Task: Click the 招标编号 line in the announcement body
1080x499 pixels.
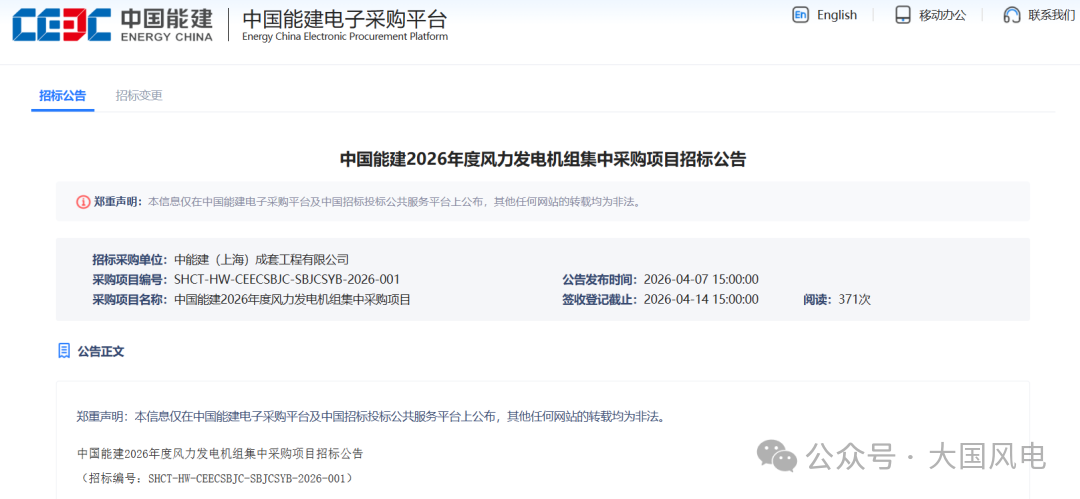Action: tap(217, 478)
